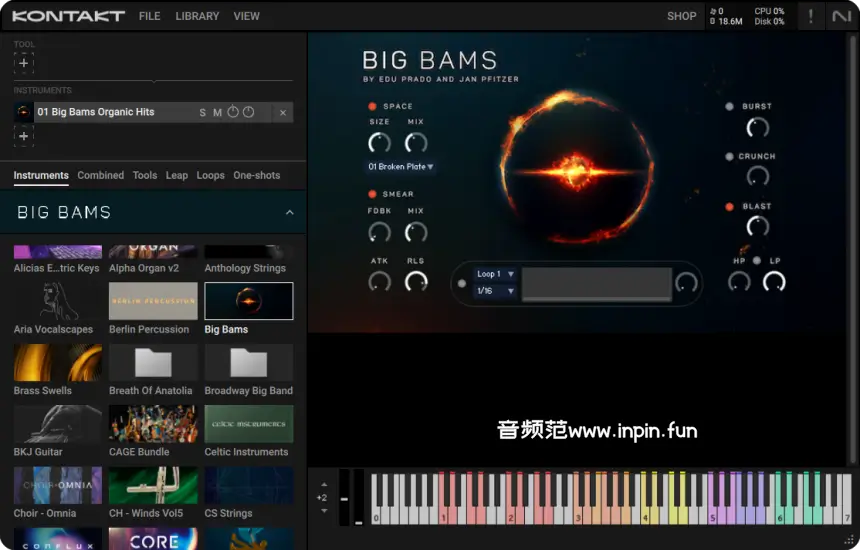Image resolution: width=860 pixels, height=550 pixels.
Task: Open the 01 Broken Plate preset dropdown
Action: tap(401, 167)
